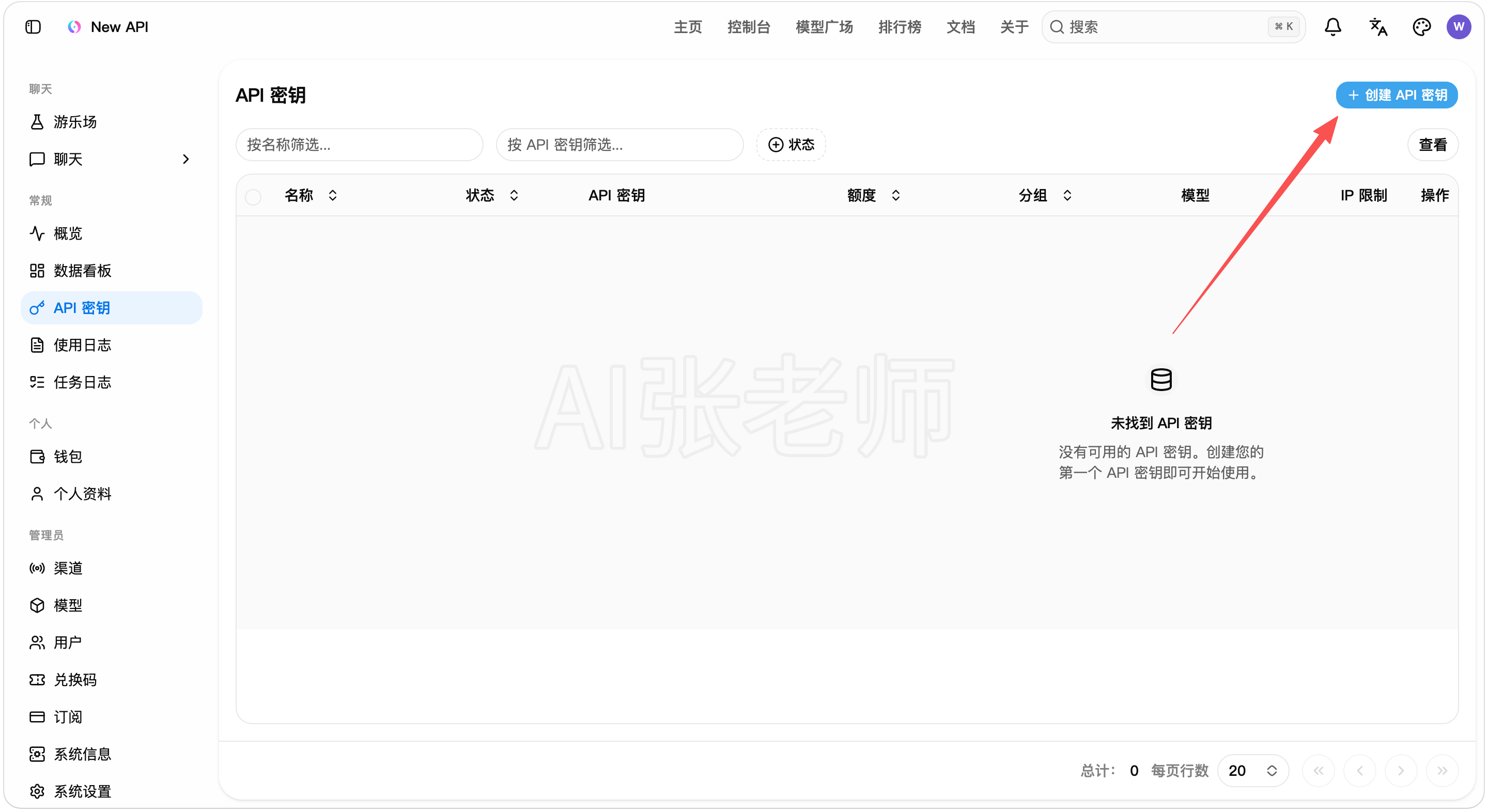
Task: Click the magnifier icon in the search box
Action: click(x=1057, y=26)
